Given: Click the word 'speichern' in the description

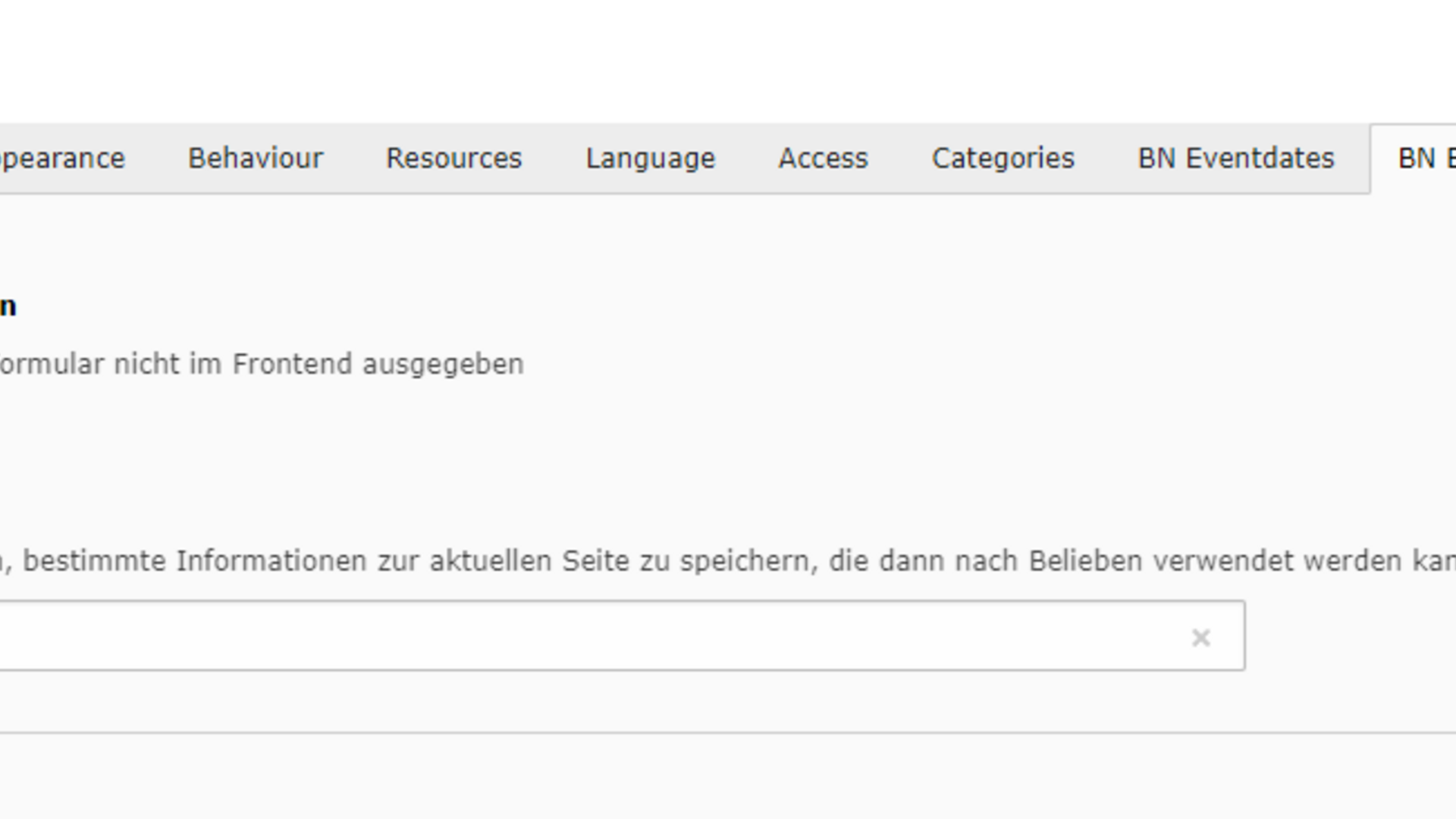Looking at the screenshot, I should 748,561.
